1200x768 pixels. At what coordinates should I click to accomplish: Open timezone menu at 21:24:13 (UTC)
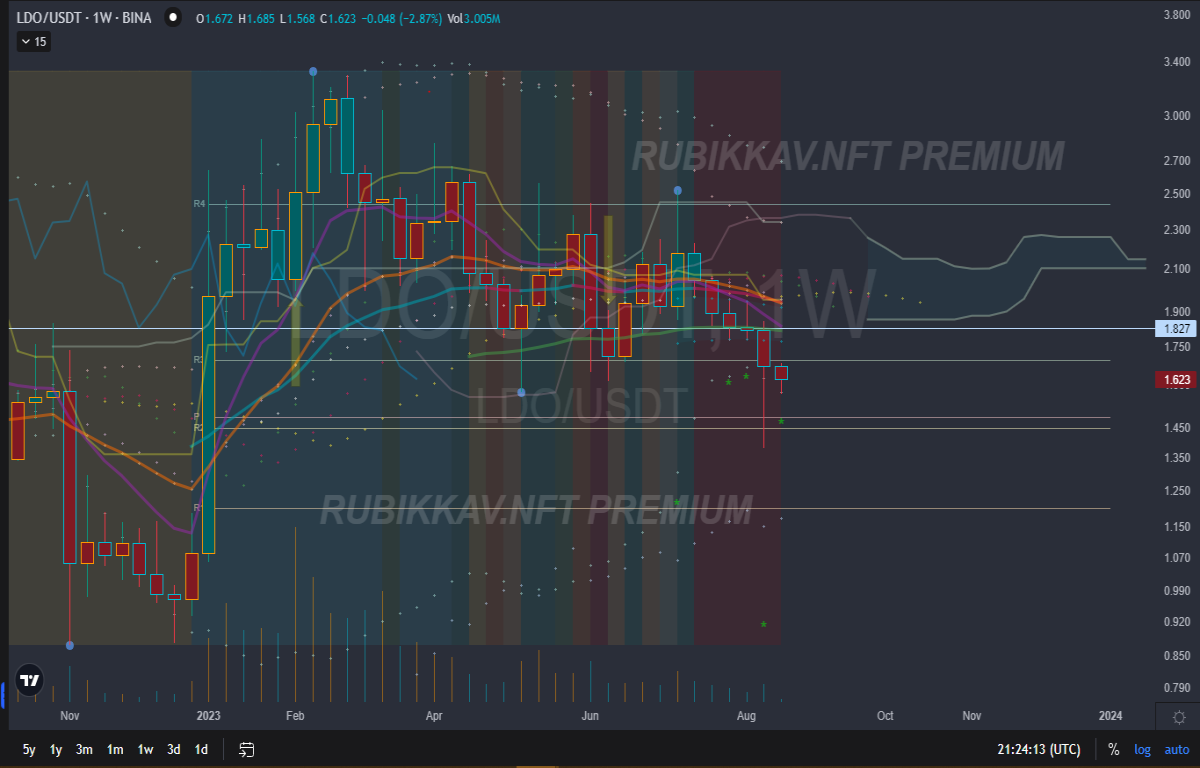[1038, 749]
